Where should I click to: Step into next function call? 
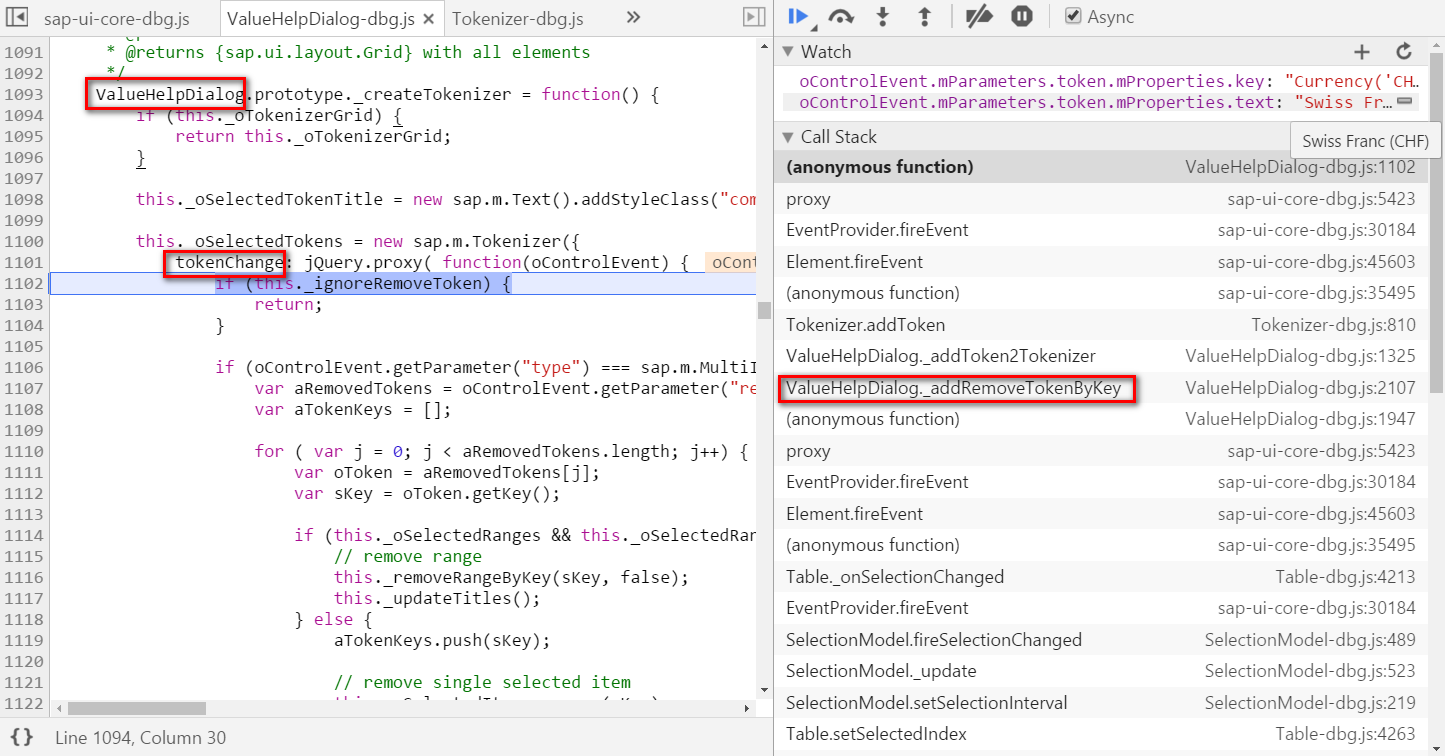click(x=883, y=16)
